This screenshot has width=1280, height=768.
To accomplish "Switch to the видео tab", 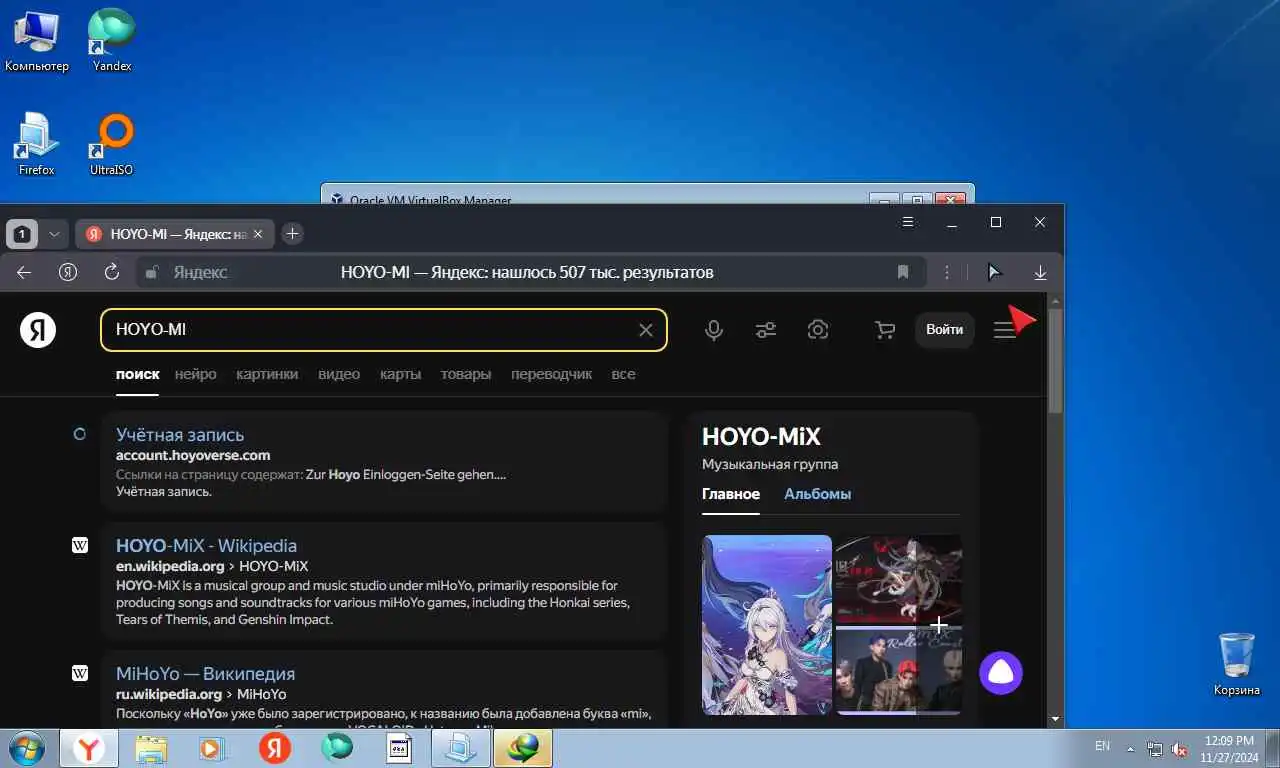I will [x=339, y=374].
